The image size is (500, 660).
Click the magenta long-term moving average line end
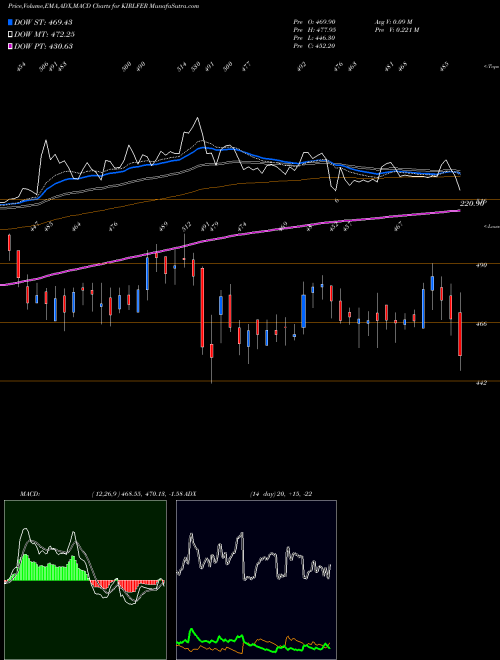pos(459,210)
